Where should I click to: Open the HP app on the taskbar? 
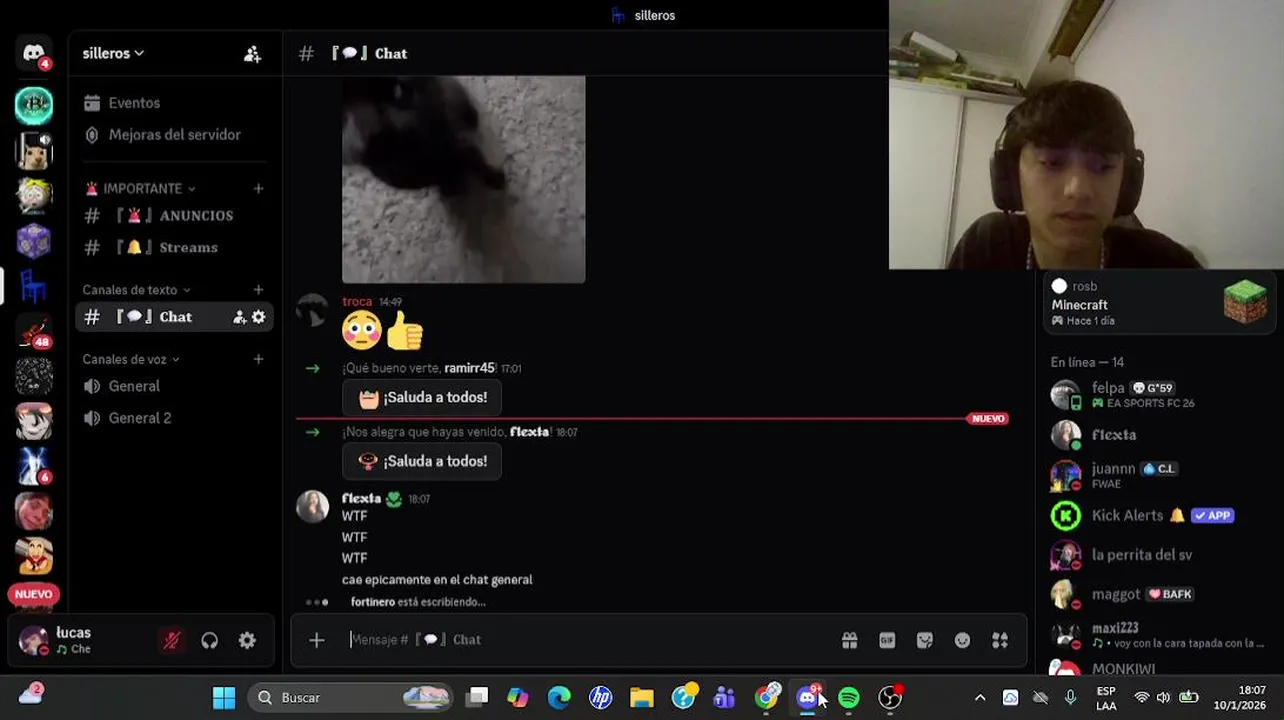tap(601, 698)
